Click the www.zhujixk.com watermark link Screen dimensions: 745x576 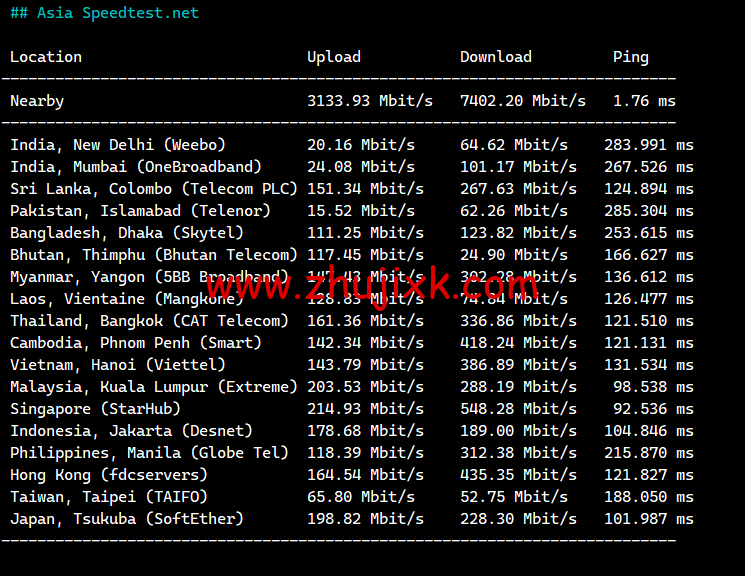(372, 286)
